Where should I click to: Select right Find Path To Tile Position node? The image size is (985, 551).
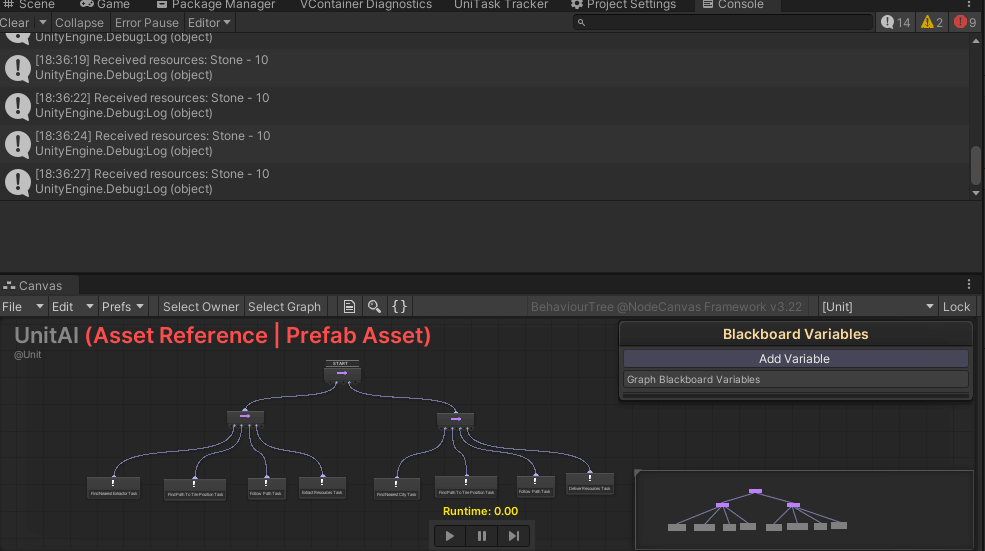click(466, 486)
